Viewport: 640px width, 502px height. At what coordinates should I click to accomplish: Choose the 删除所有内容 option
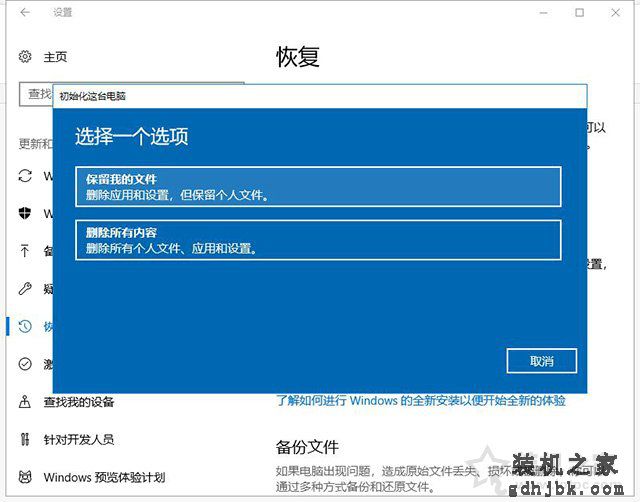pos(318,240)
